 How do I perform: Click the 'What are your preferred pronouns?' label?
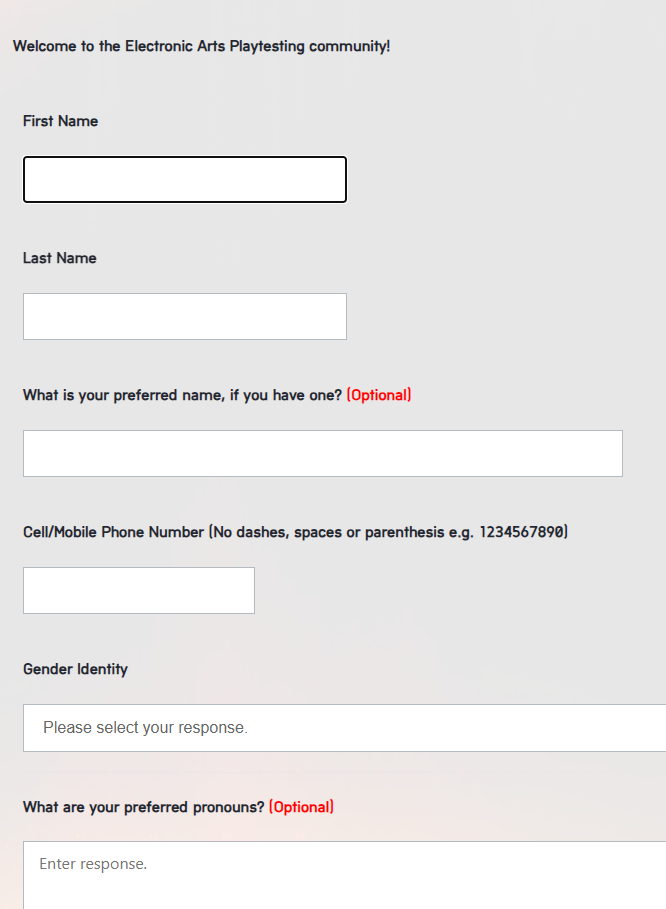click(x=144, y=807)
